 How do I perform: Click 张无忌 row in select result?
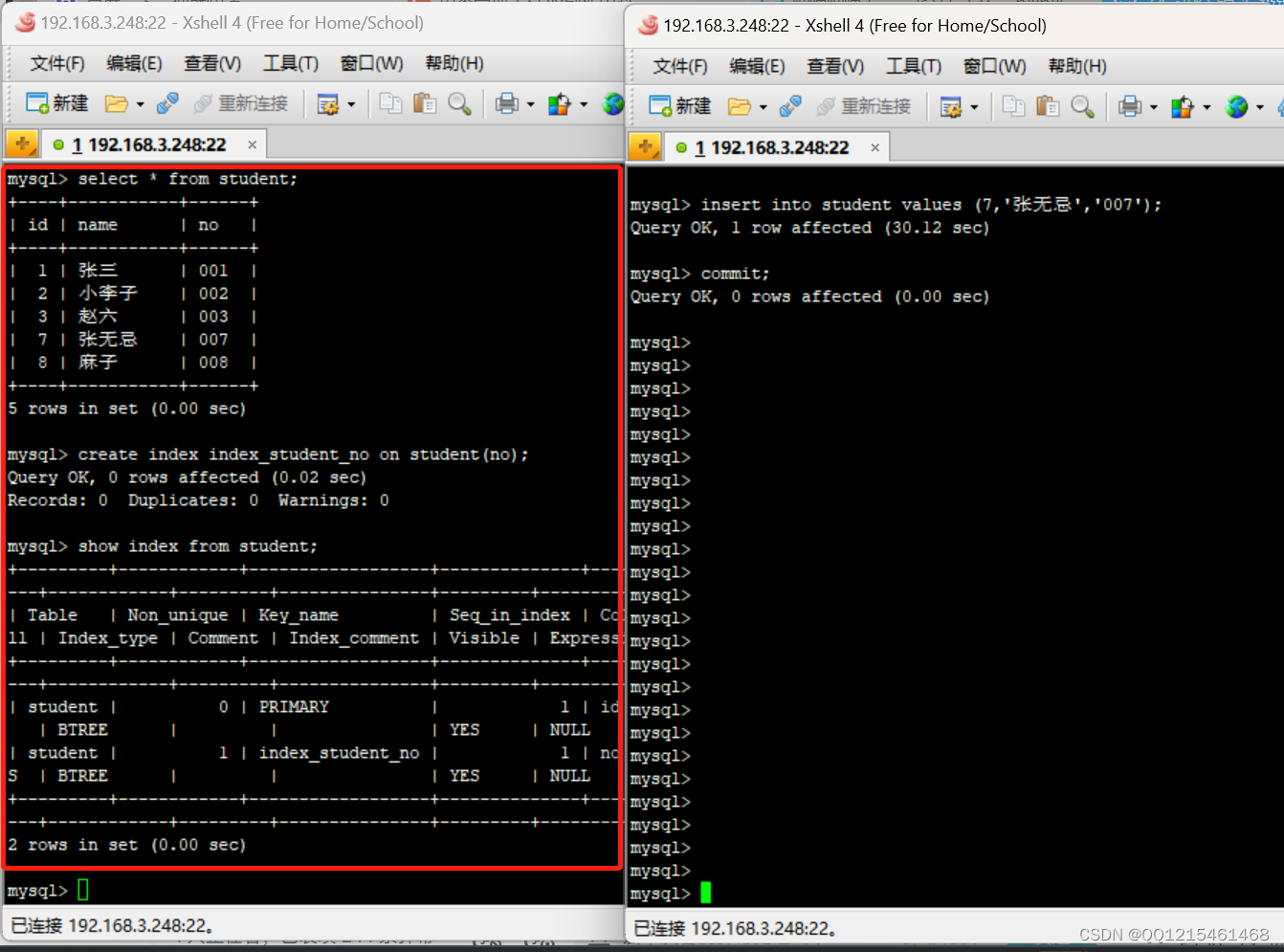[x=132, y=340]
